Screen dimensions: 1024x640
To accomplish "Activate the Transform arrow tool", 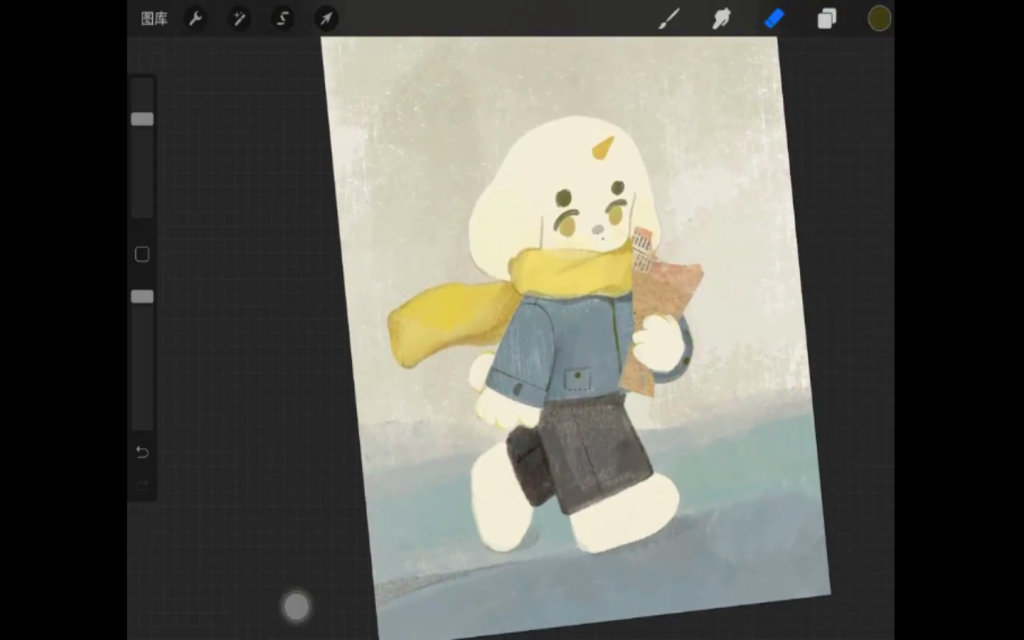I will point(326,19).
